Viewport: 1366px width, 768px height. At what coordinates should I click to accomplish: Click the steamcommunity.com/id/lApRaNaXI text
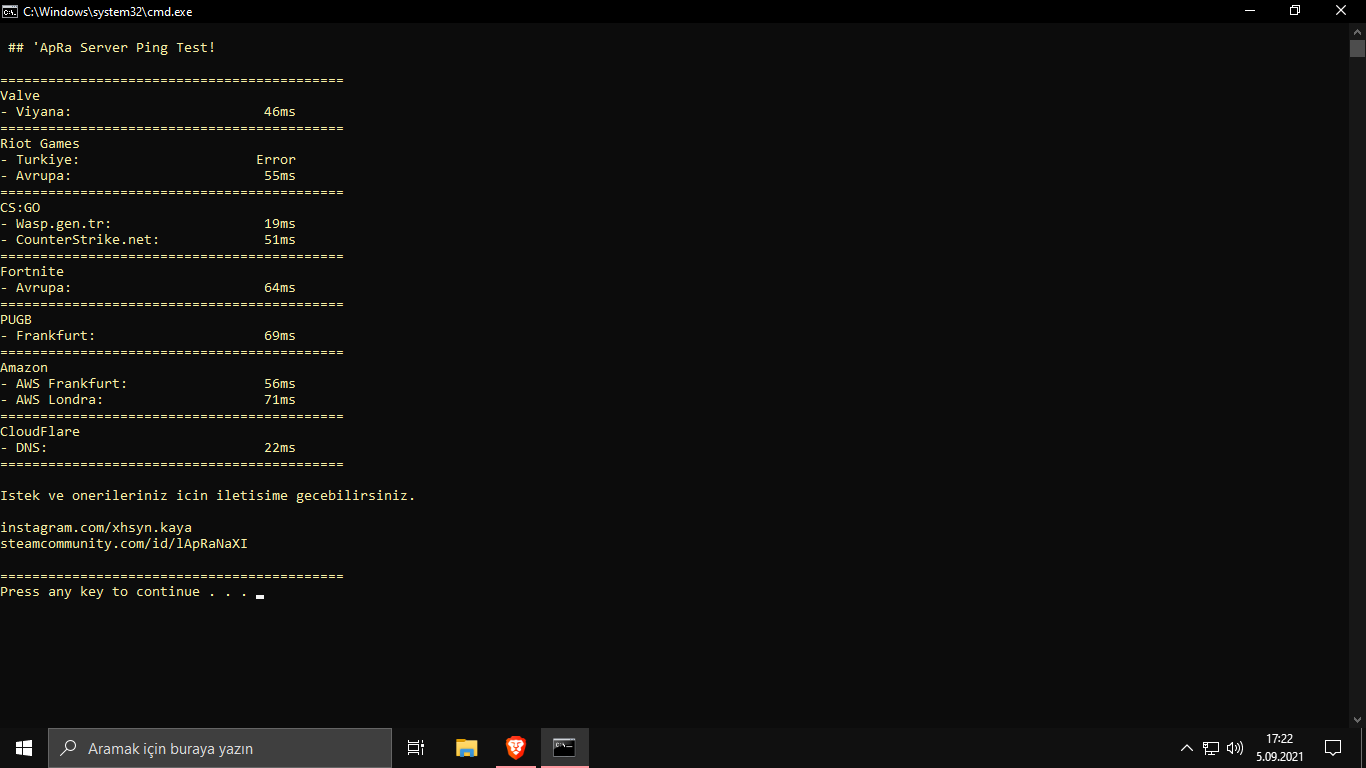pos(124,544)
